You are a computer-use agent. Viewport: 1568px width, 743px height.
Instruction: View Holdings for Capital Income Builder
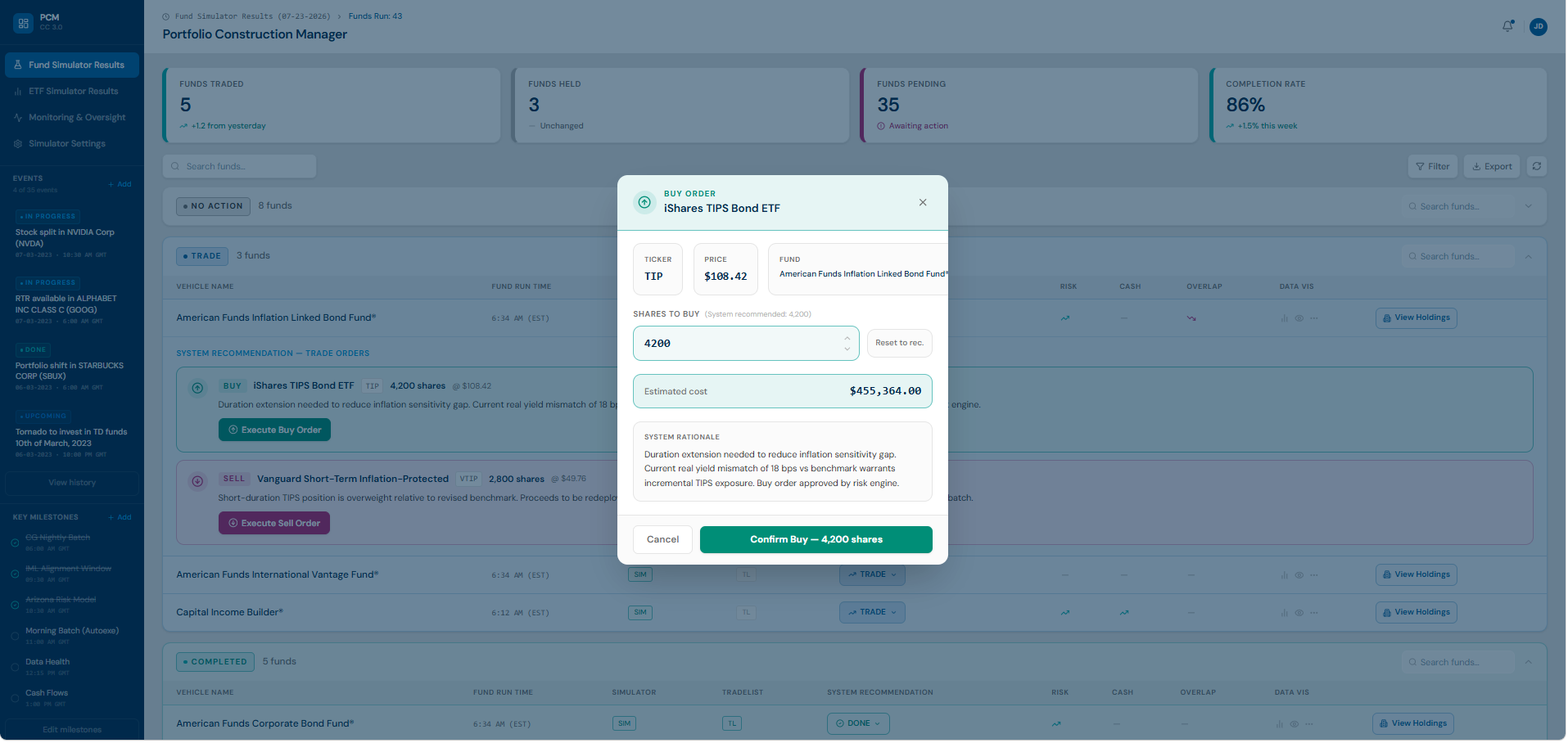1416,613
